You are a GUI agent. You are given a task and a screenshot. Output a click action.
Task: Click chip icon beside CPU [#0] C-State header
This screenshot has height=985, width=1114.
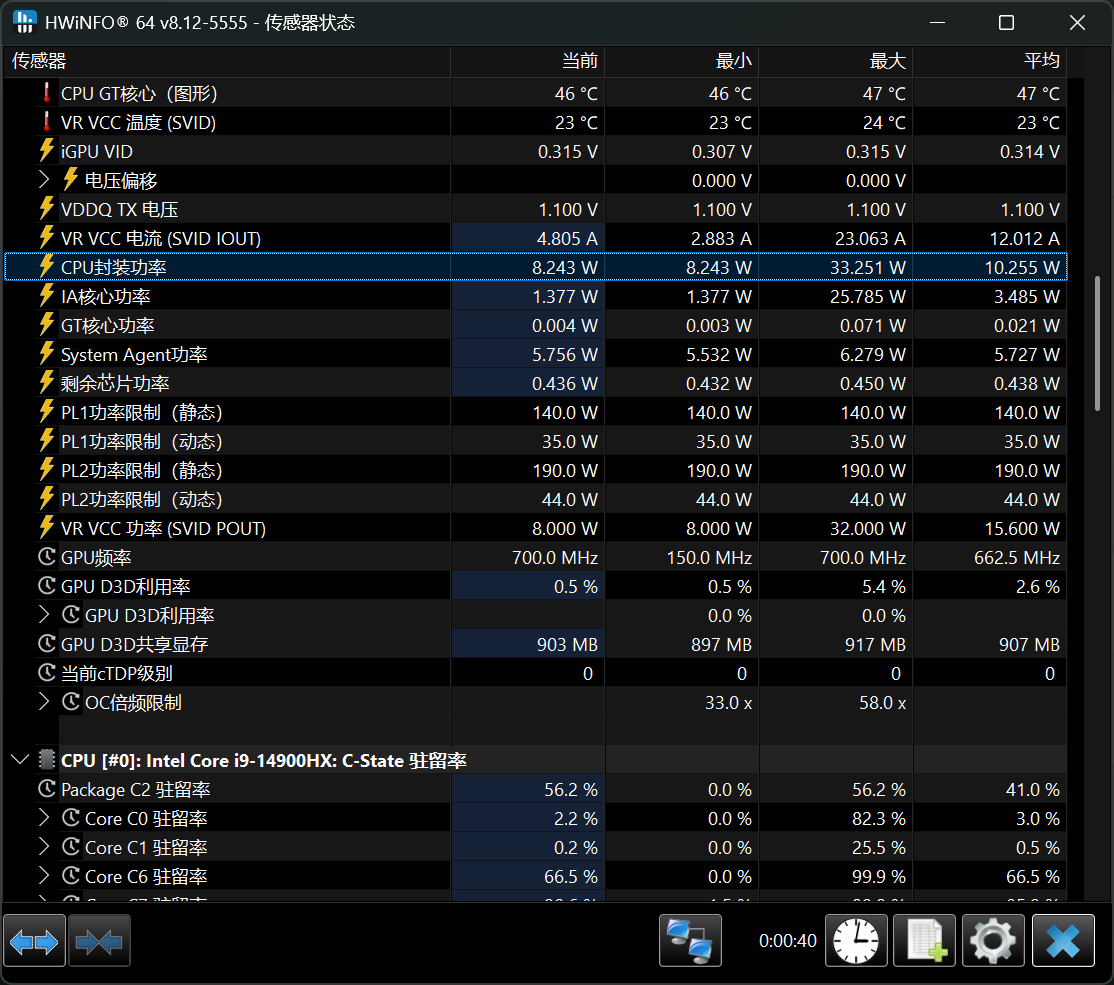click(46, 760)
